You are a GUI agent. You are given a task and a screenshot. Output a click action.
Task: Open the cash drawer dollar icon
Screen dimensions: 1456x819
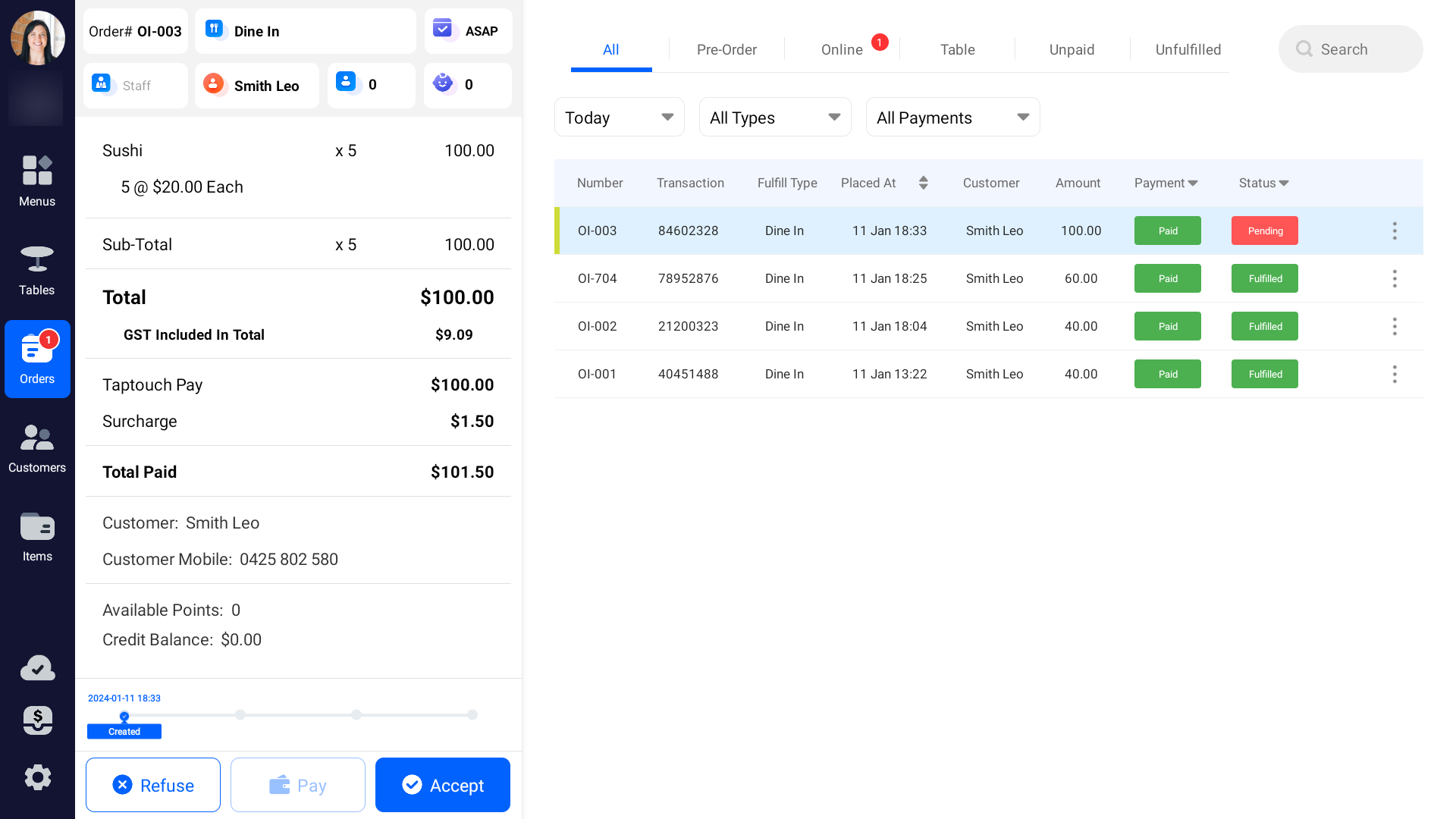coord(37,720)
